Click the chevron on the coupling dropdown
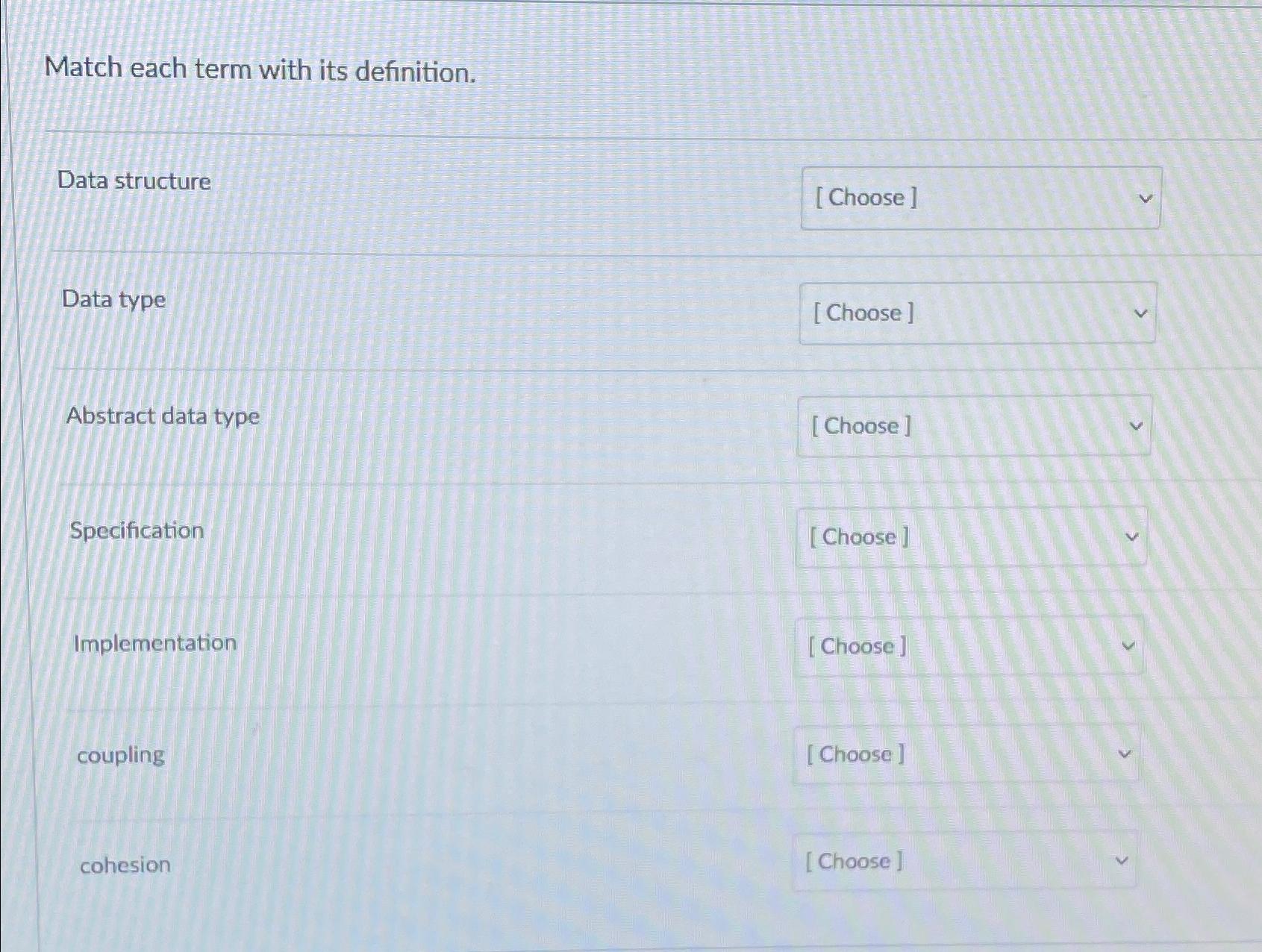The height and width of the screenshot is (952, 1262). (x=1124, y=754)
